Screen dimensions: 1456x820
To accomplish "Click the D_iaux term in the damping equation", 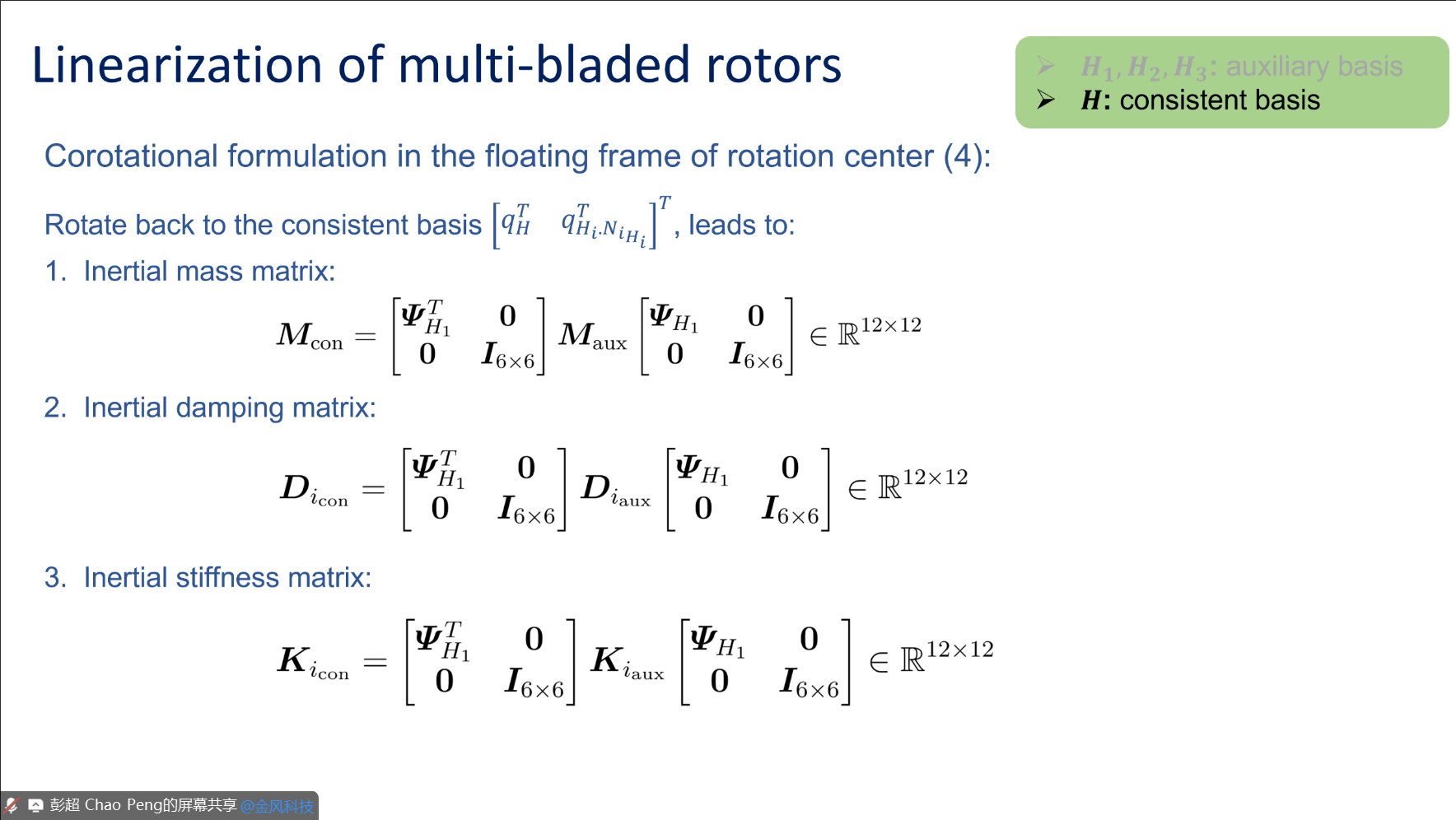I will tap(615, 490).
